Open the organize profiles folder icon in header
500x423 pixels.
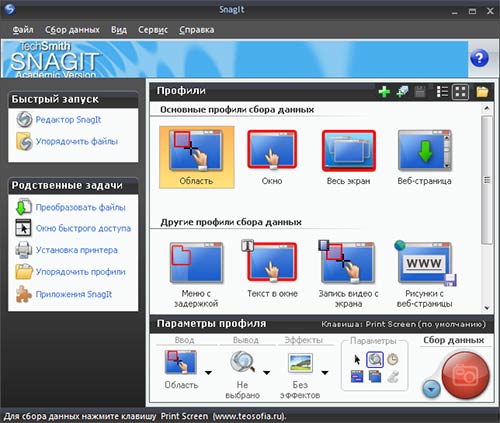point(482,92)
